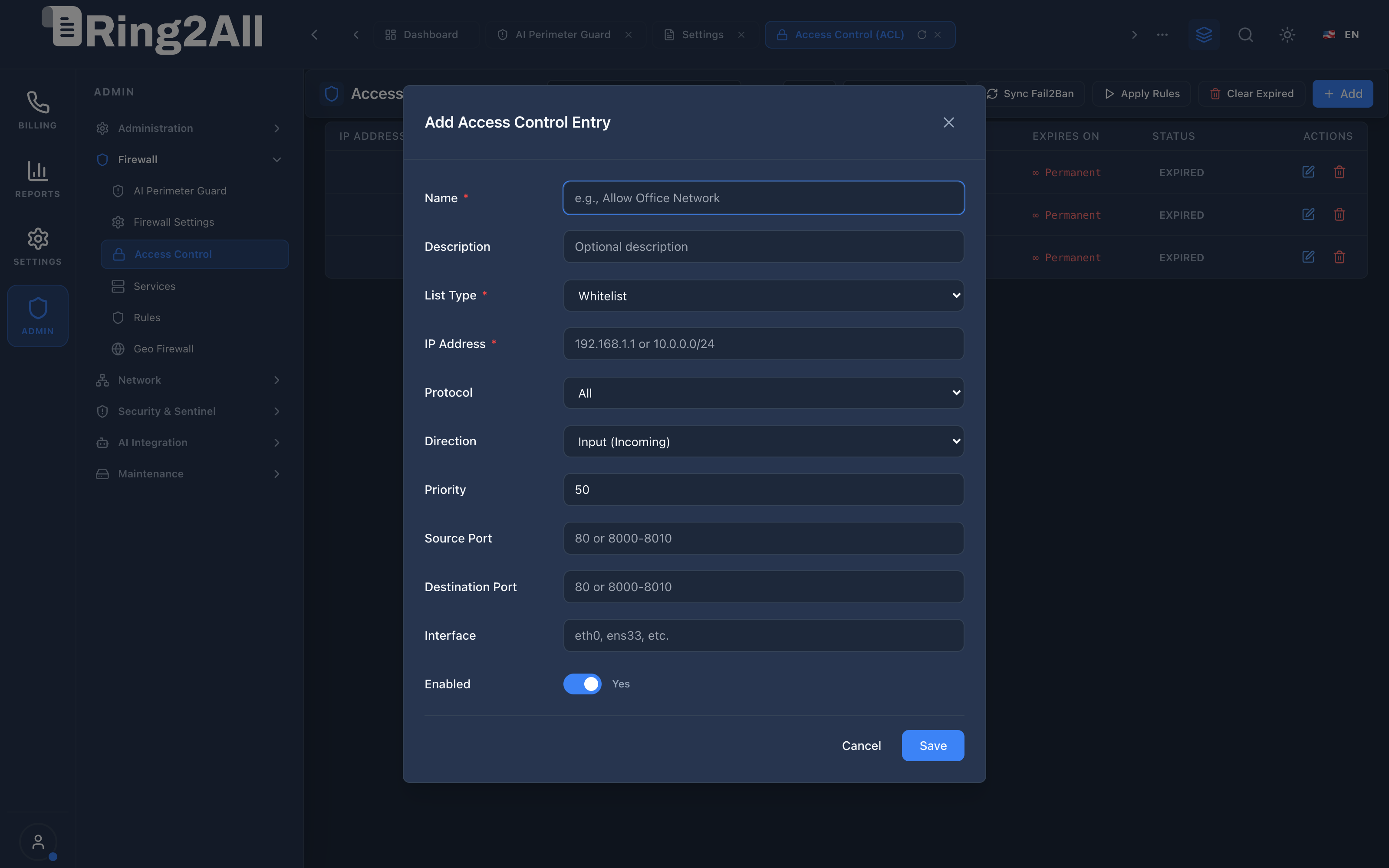Expand the Network menu group
This screenshot has width=1389, height=868.
coord(189,380)
